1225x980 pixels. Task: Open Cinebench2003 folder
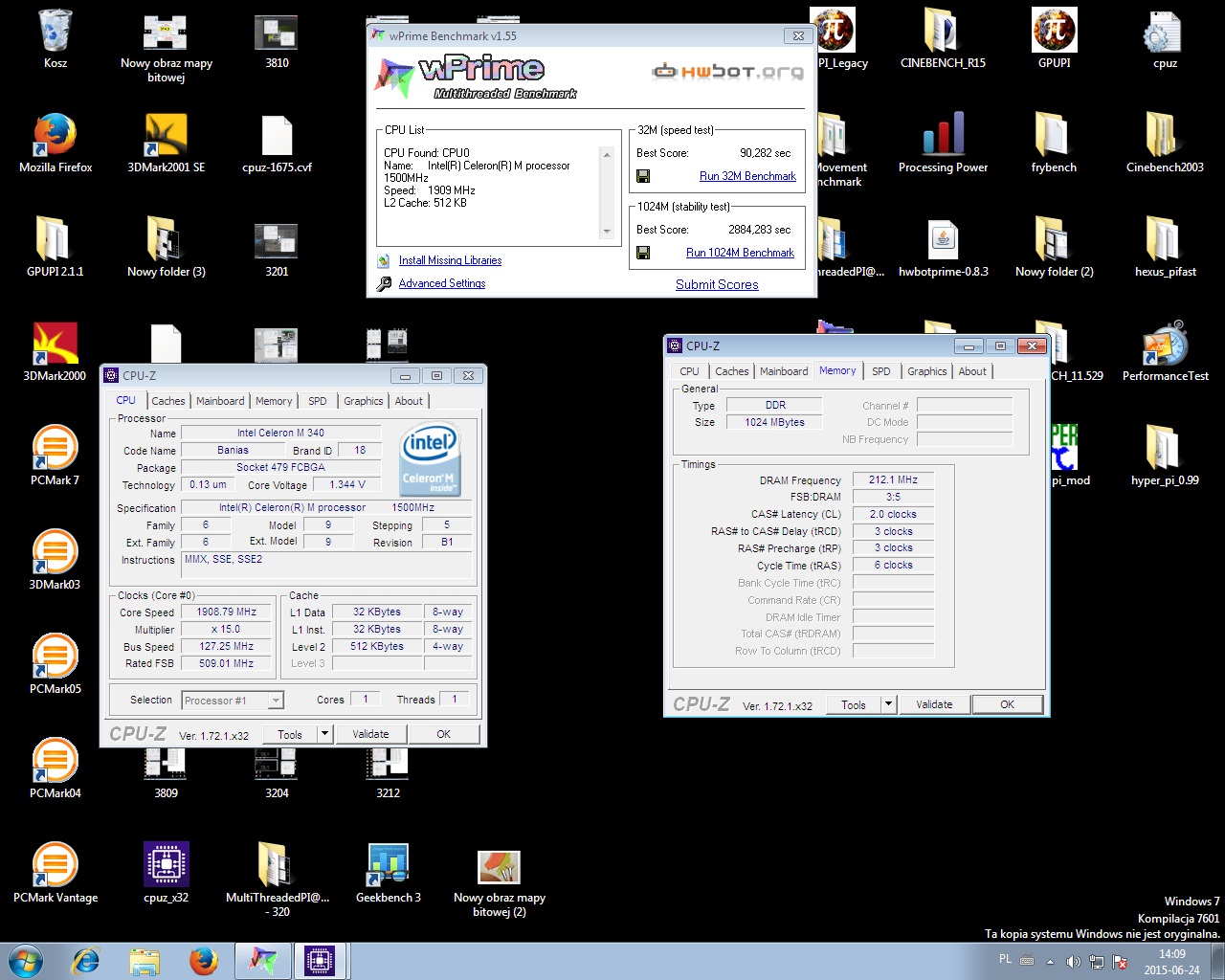click(x=1165, y=144)
